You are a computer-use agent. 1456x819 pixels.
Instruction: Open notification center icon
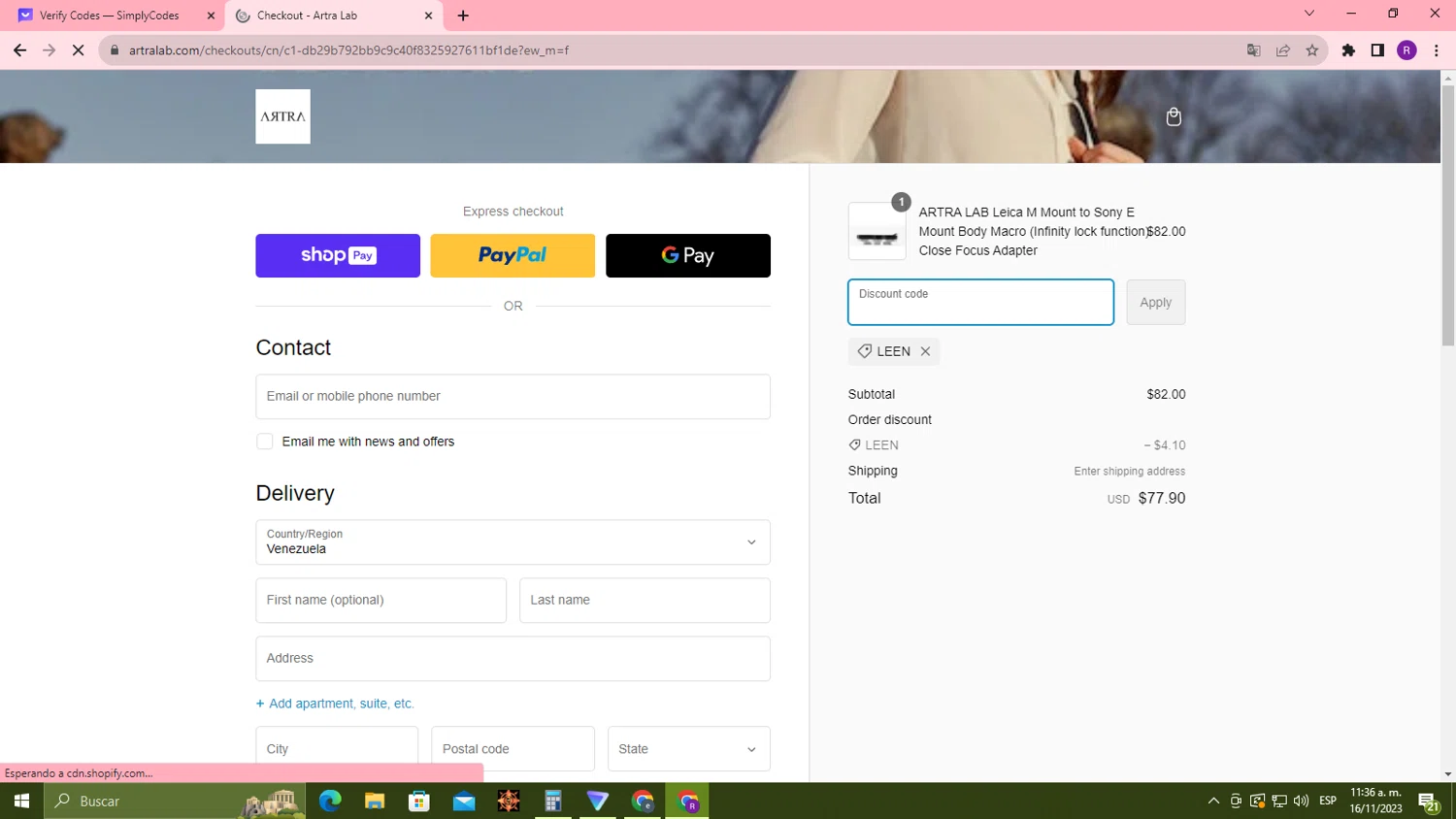(x=1430, y=802)
